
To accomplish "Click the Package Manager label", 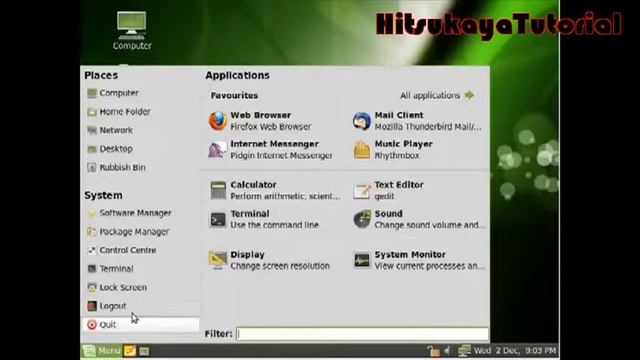I will click(134, 232).
